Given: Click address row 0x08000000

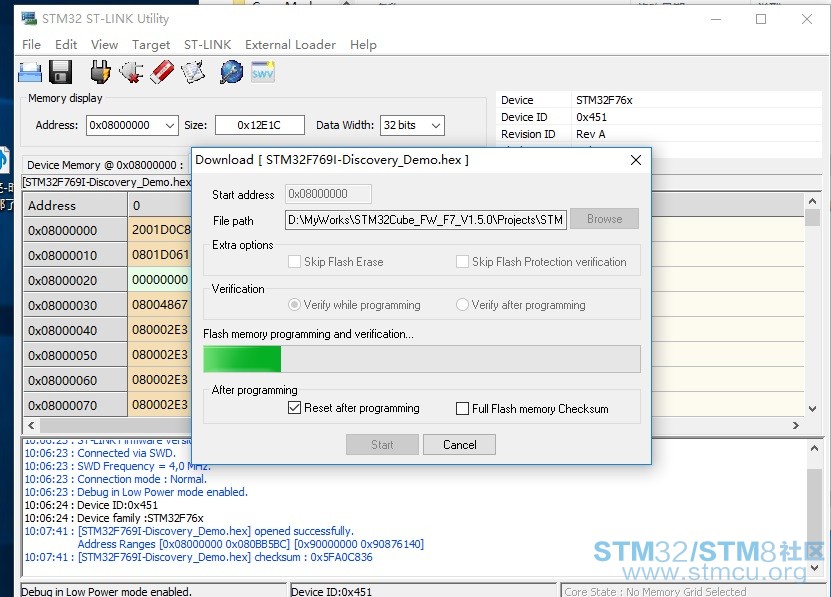Looking at the screenshot, I should coord(75,231).
